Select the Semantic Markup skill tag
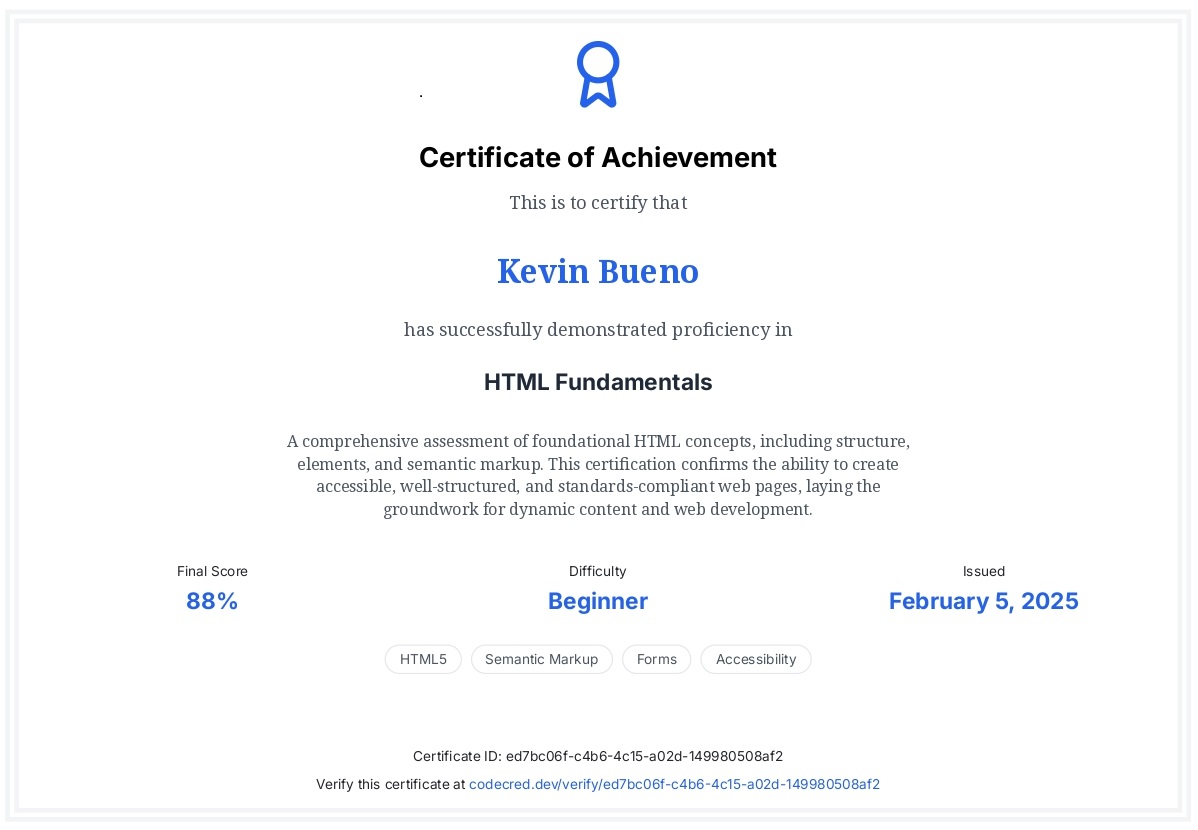 (x=541, y=659)
